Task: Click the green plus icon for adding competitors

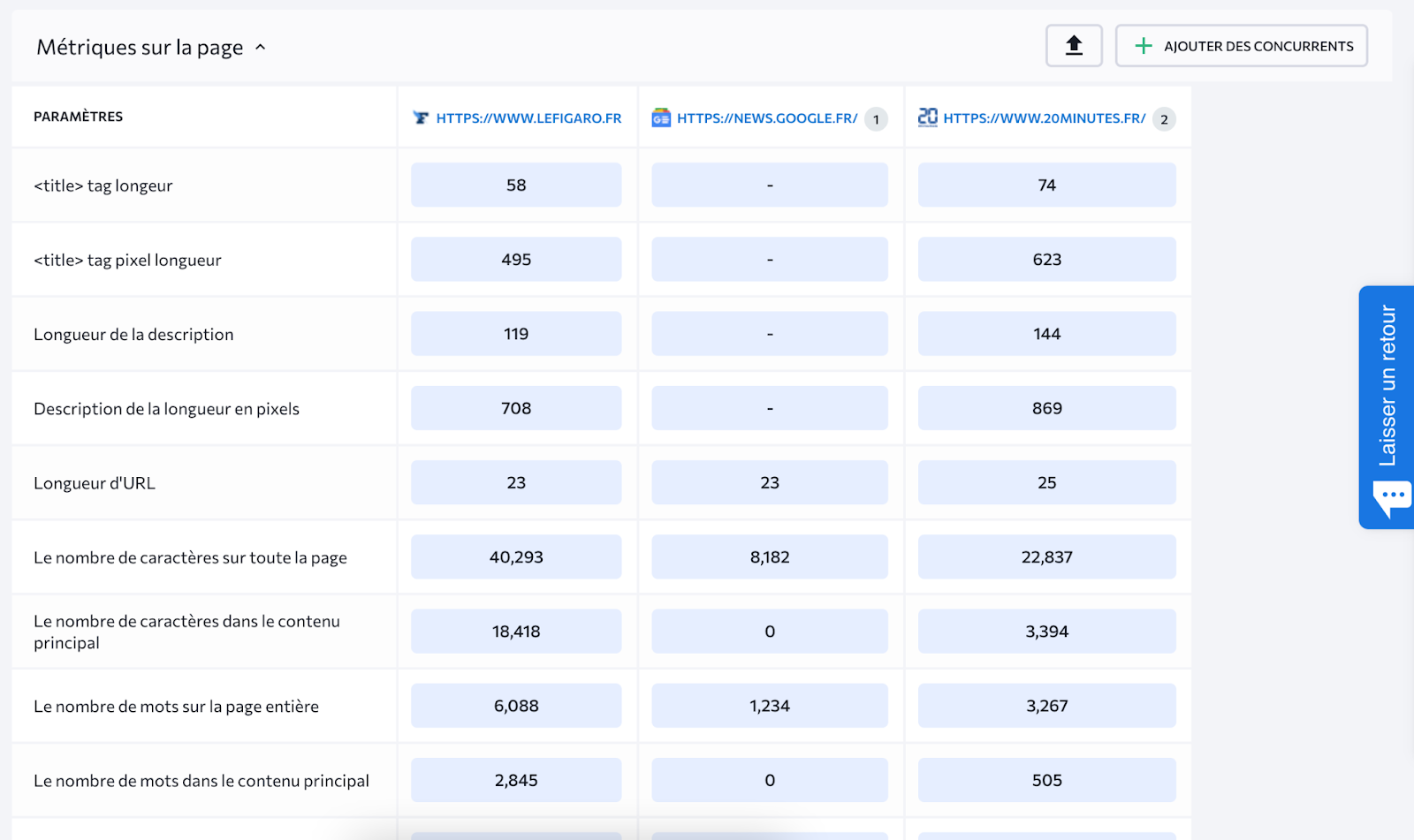Action: tap(1143, 46)
